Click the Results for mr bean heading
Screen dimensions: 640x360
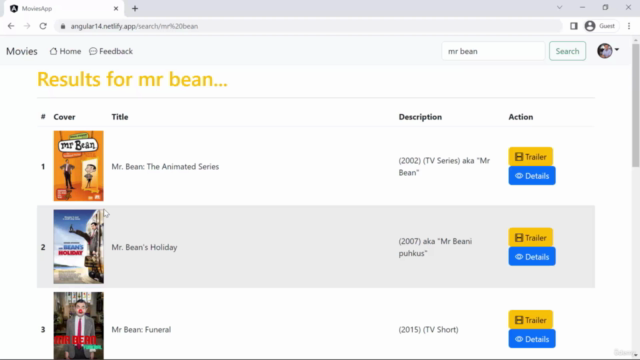click(132, 79)
